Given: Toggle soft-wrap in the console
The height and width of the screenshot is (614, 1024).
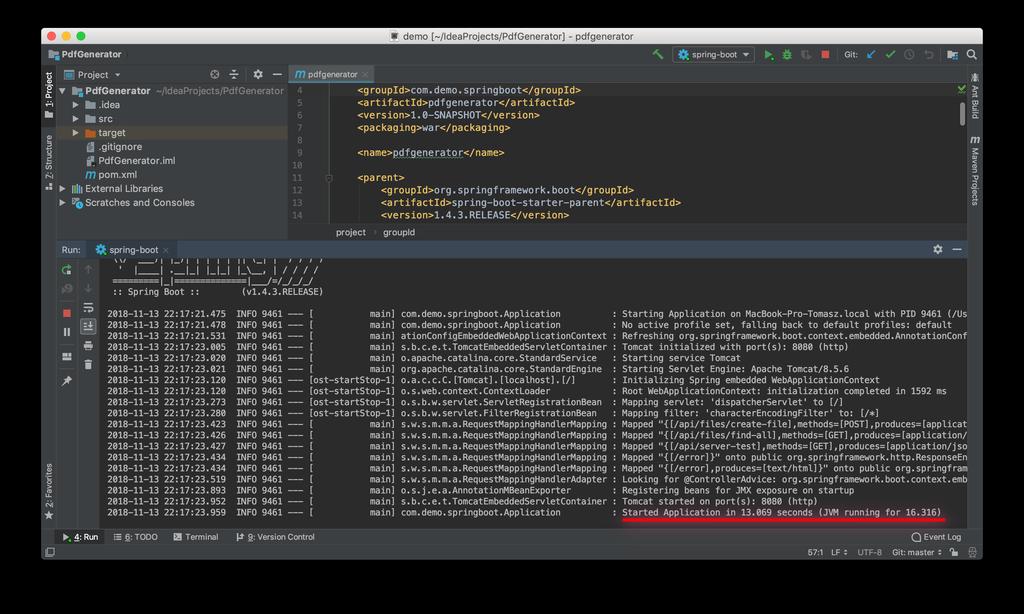Looking at the screenshot, I should (88, 307).
